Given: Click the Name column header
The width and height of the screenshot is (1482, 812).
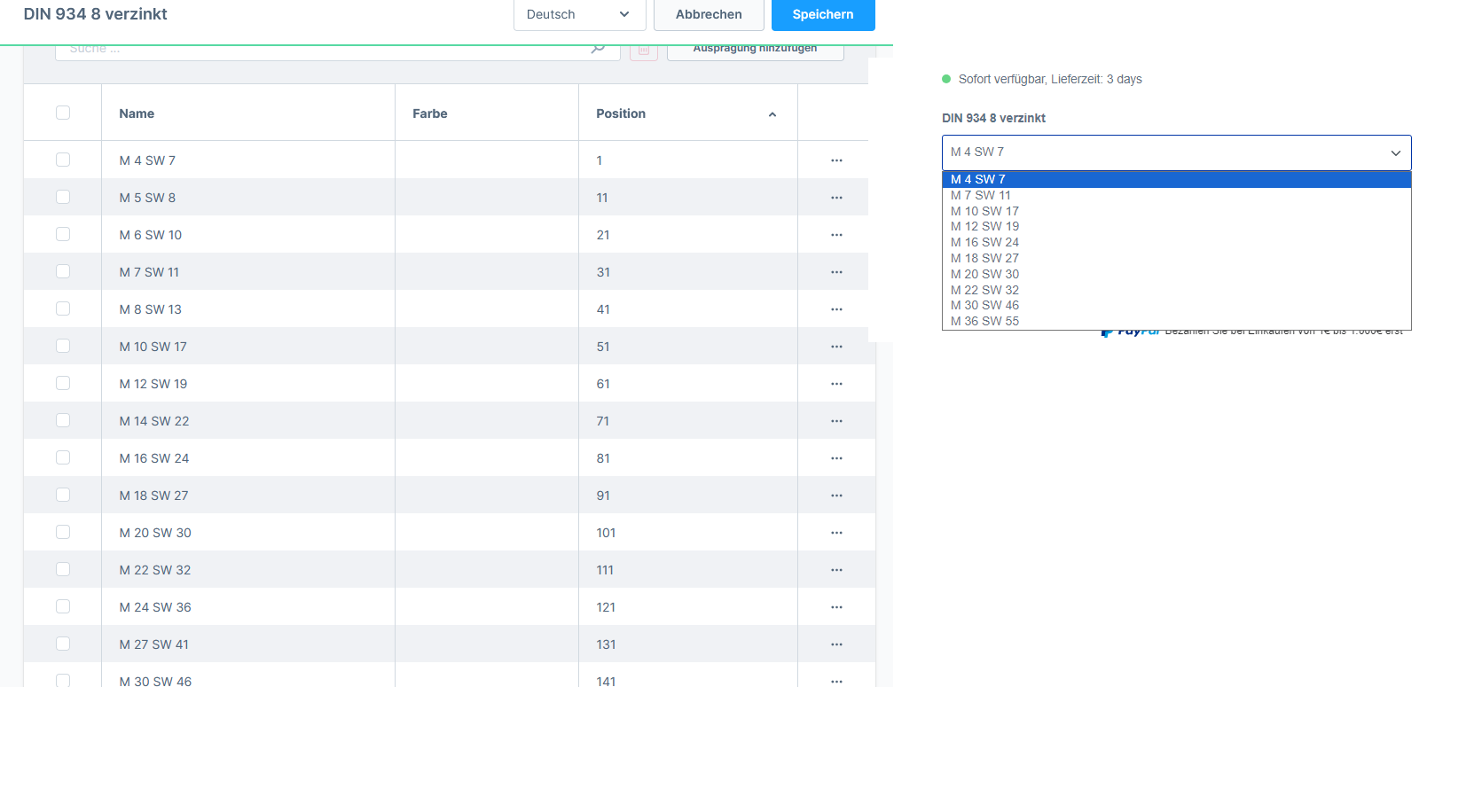Looking at the screenshot, I should click(x=137, y=113).
